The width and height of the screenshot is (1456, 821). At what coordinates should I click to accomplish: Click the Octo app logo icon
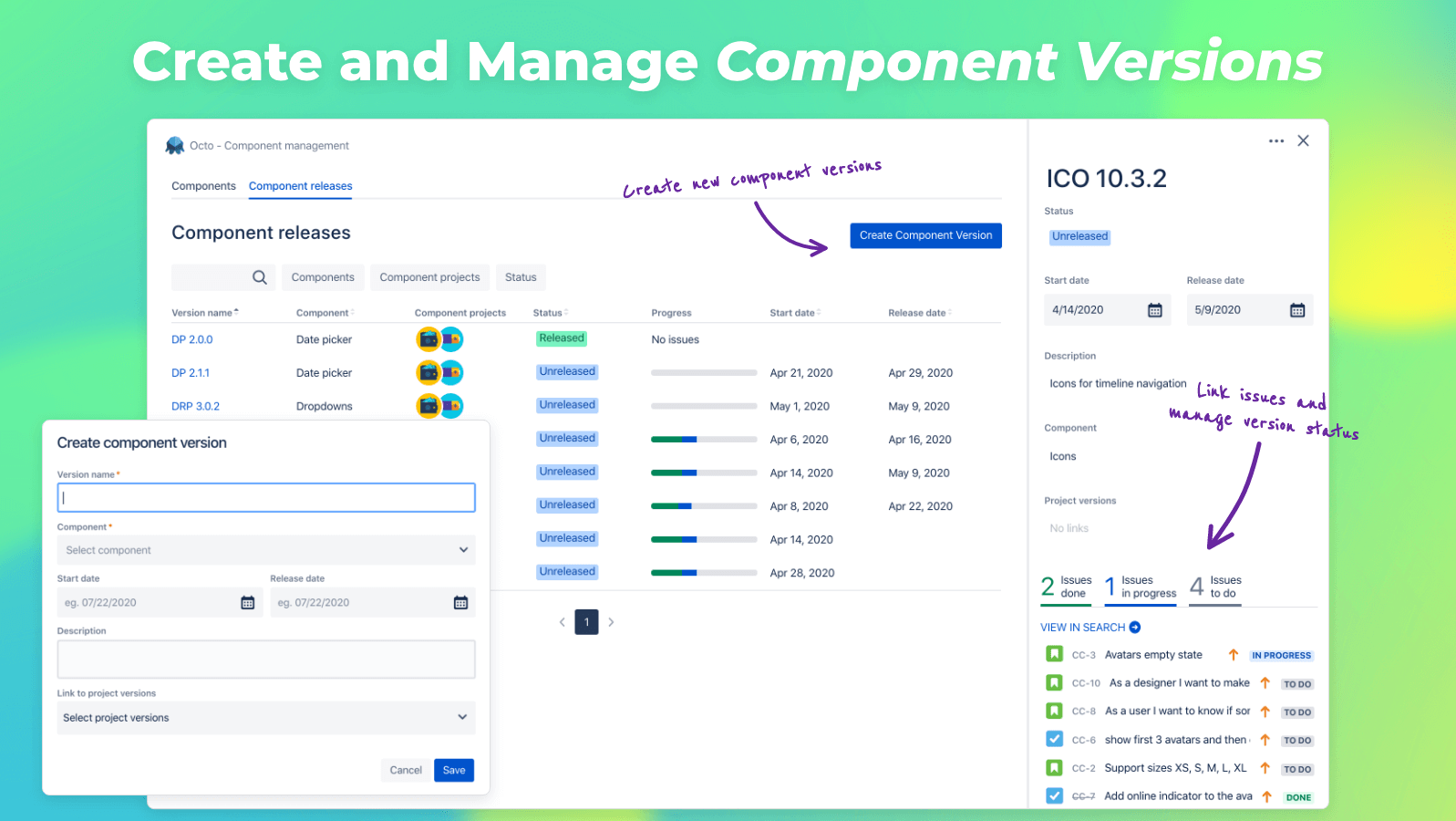pos(175,146)
